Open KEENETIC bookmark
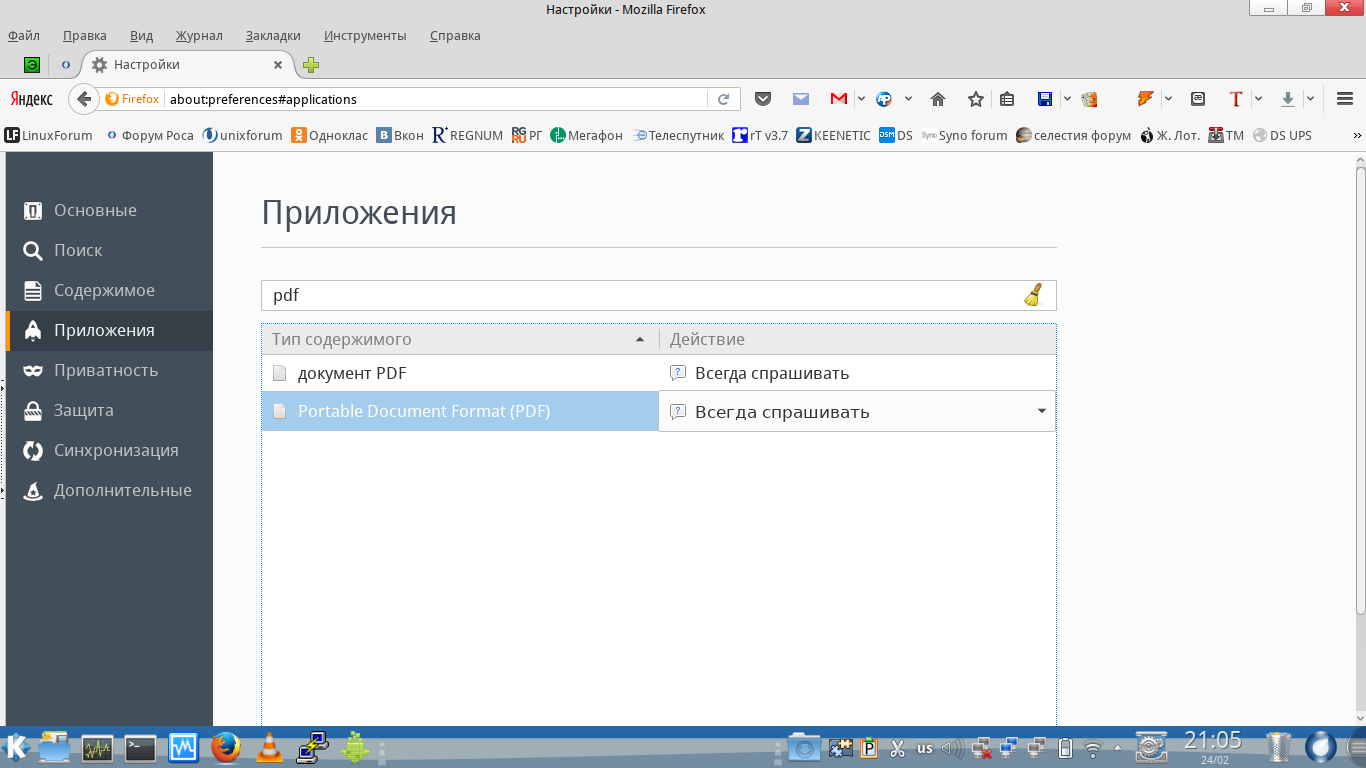The width and height of the screenshot is (1366, 768). click(x=834, y=135)
